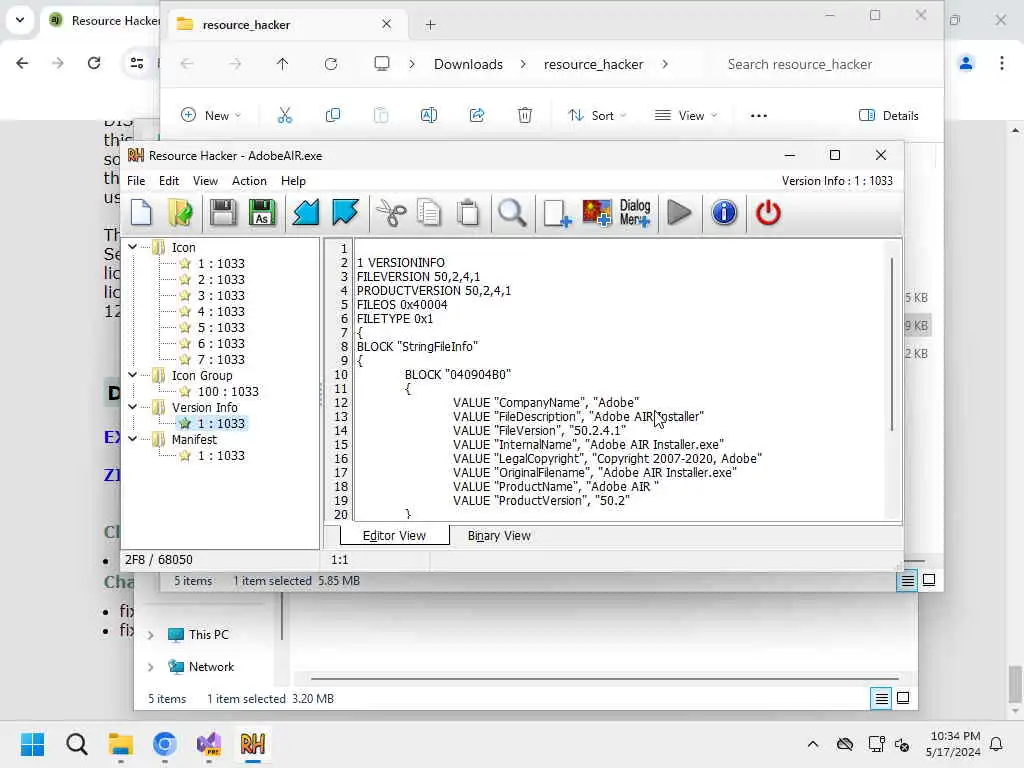Viewport: 1024px width, 768px height.
Task: Click the Save As floppy icon
Action: tap(262, 213)
